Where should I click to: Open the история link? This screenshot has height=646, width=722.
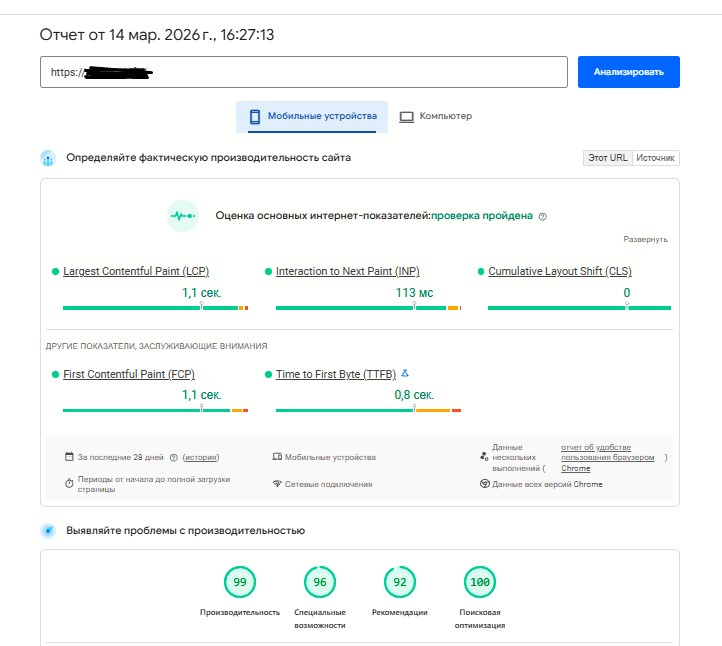(x=201, y=457)
